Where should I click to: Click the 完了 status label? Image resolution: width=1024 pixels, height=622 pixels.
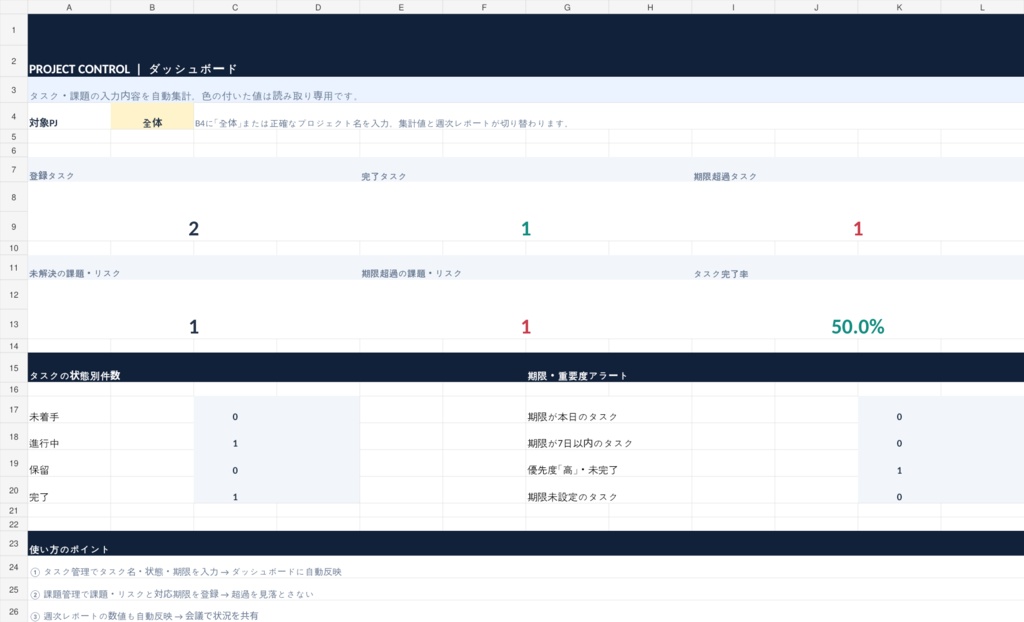point(39,497)
